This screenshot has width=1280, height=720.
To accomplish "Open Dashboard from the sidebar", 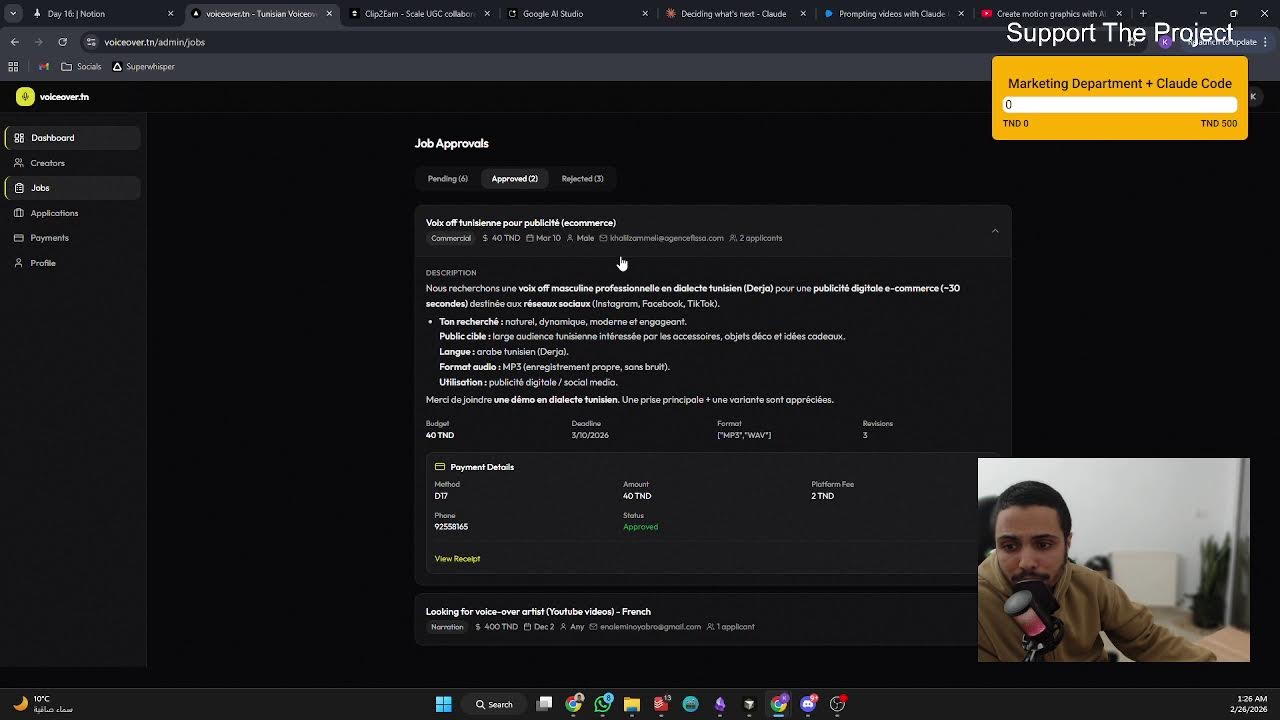I will (x=72, y=138).
